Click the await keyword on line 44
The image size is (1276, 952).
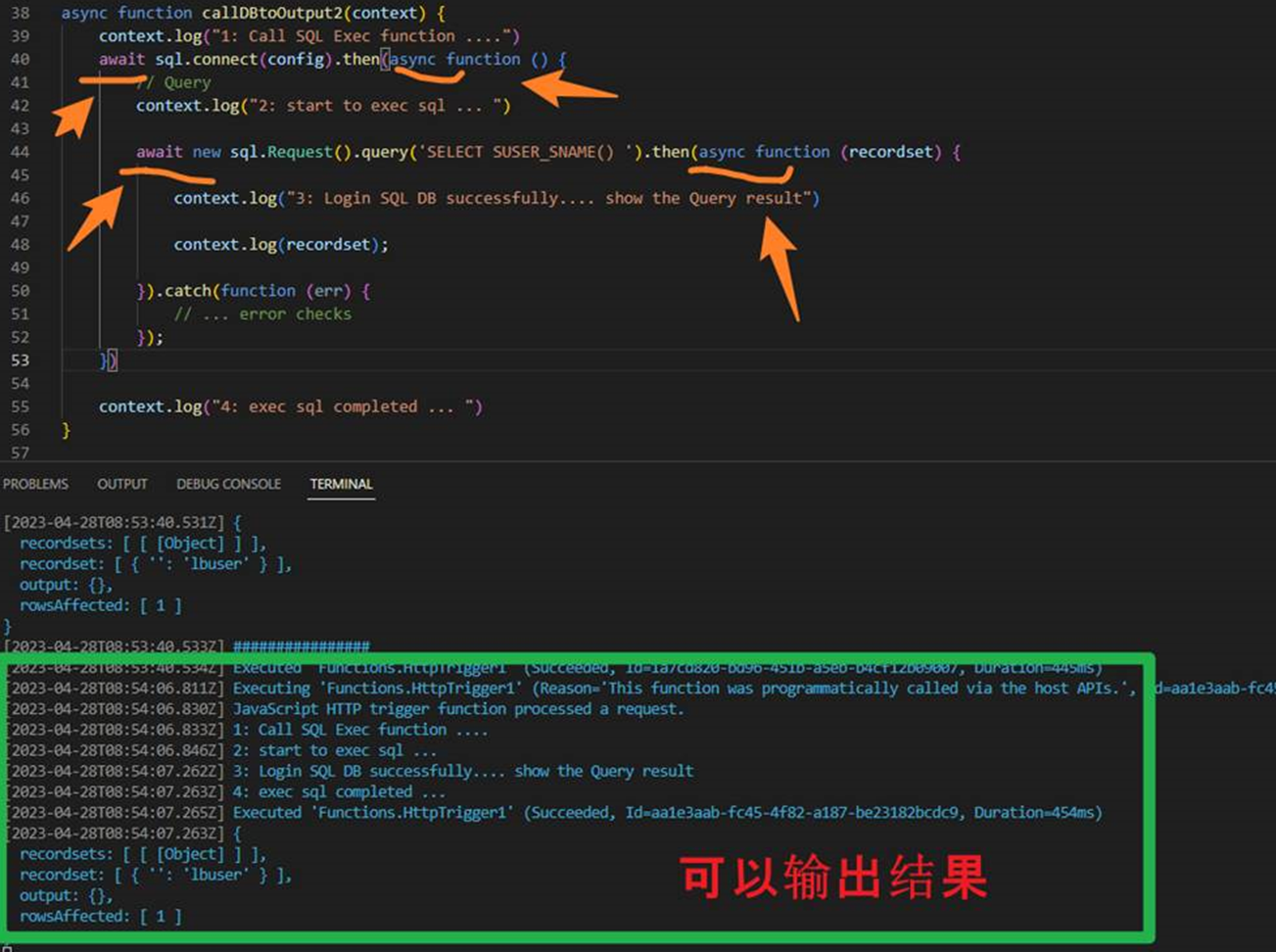(159, 152)
